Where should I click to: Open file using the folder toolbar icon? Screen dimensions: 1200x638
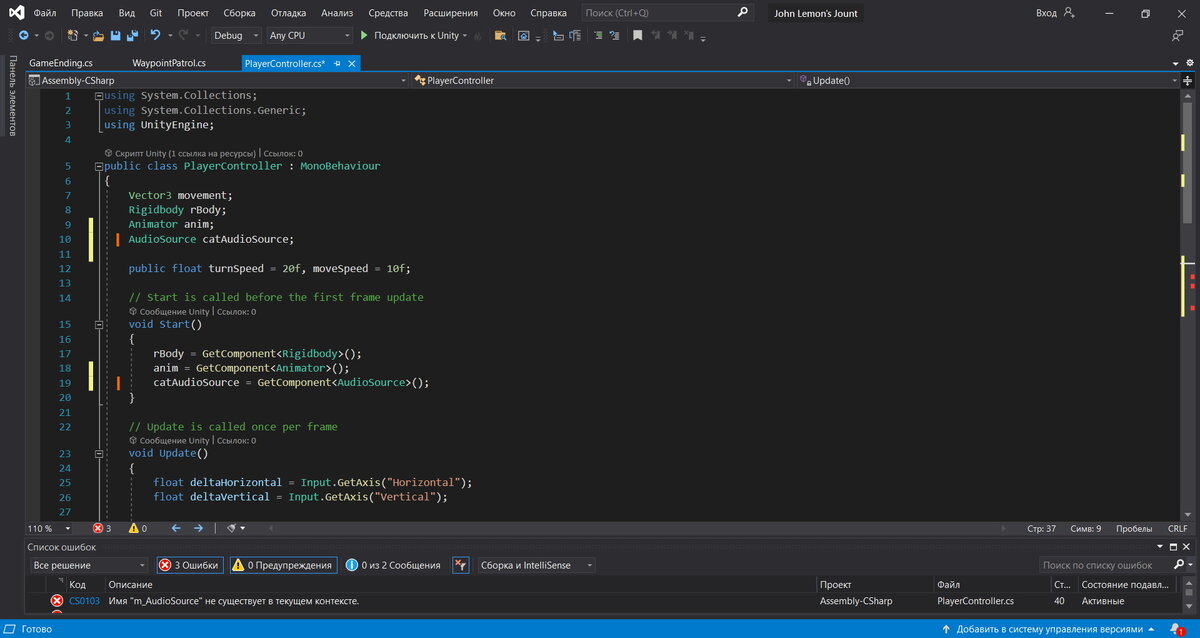click(x=98, y=35)
